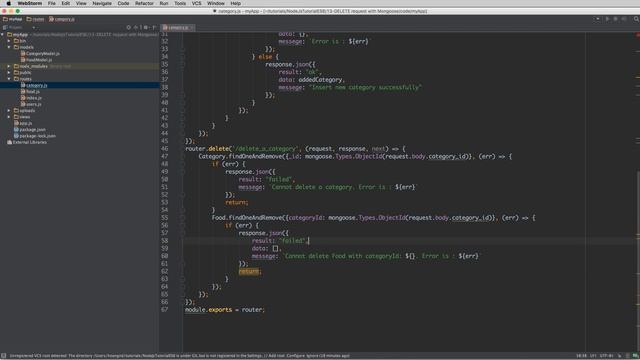The image size is (640, 360).
Task: Click the fold toggle at line 55
Action: pos(182,218)
